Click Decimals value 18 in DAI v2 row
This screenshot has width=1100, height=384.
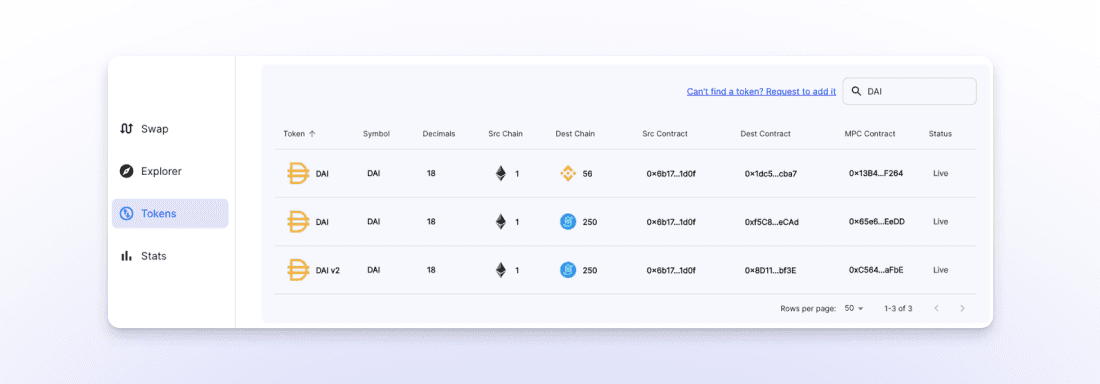(431, 270)
